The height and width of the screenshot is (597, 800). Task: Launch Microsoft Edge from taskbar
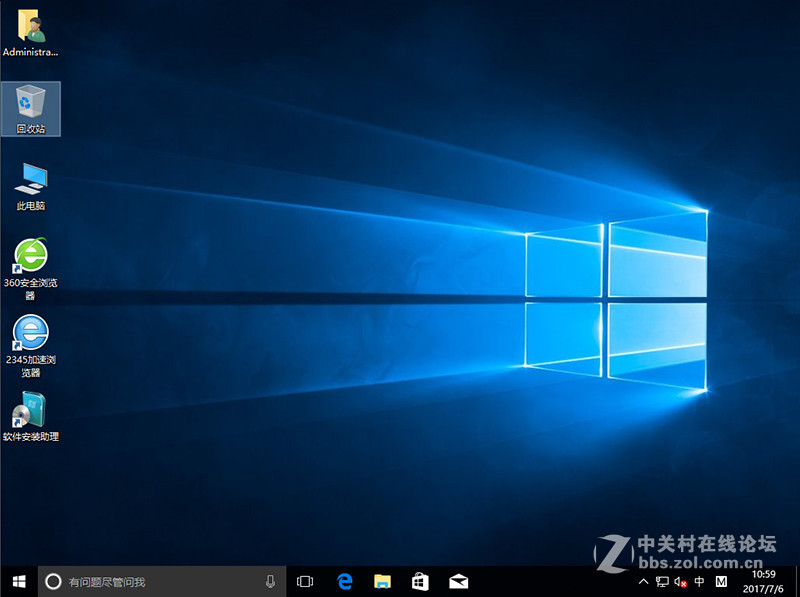[x=344, y=581]
